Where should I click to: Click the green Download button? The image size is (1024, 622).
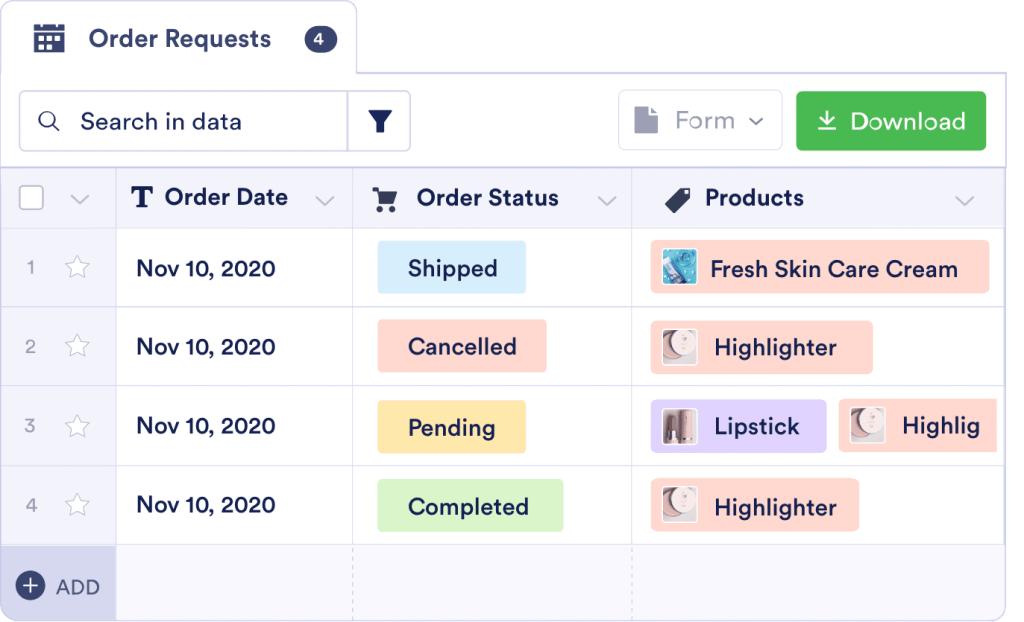click(890, 121)
